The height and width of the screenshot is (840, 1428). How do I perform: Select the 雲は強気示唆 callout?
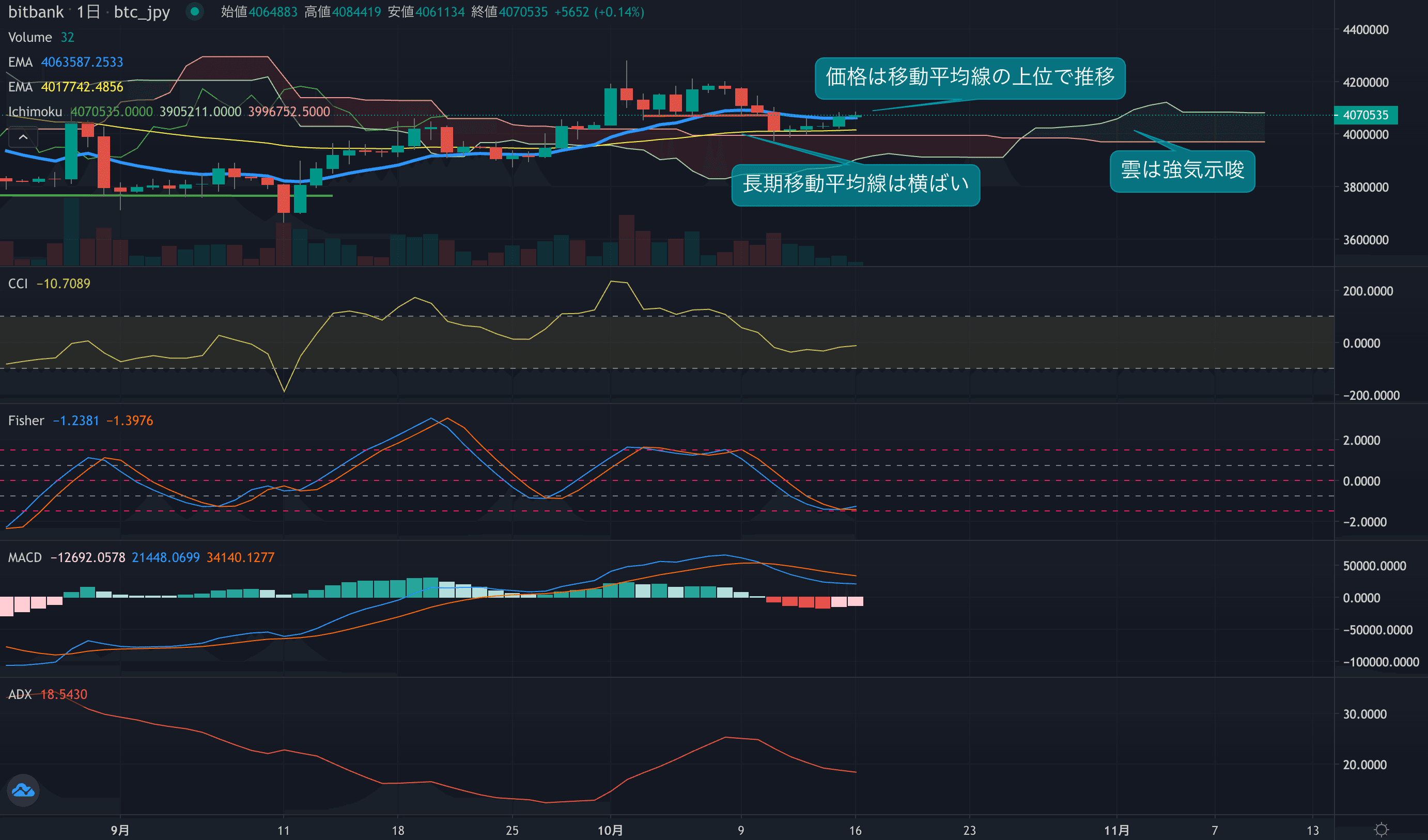pos(1182,170)
